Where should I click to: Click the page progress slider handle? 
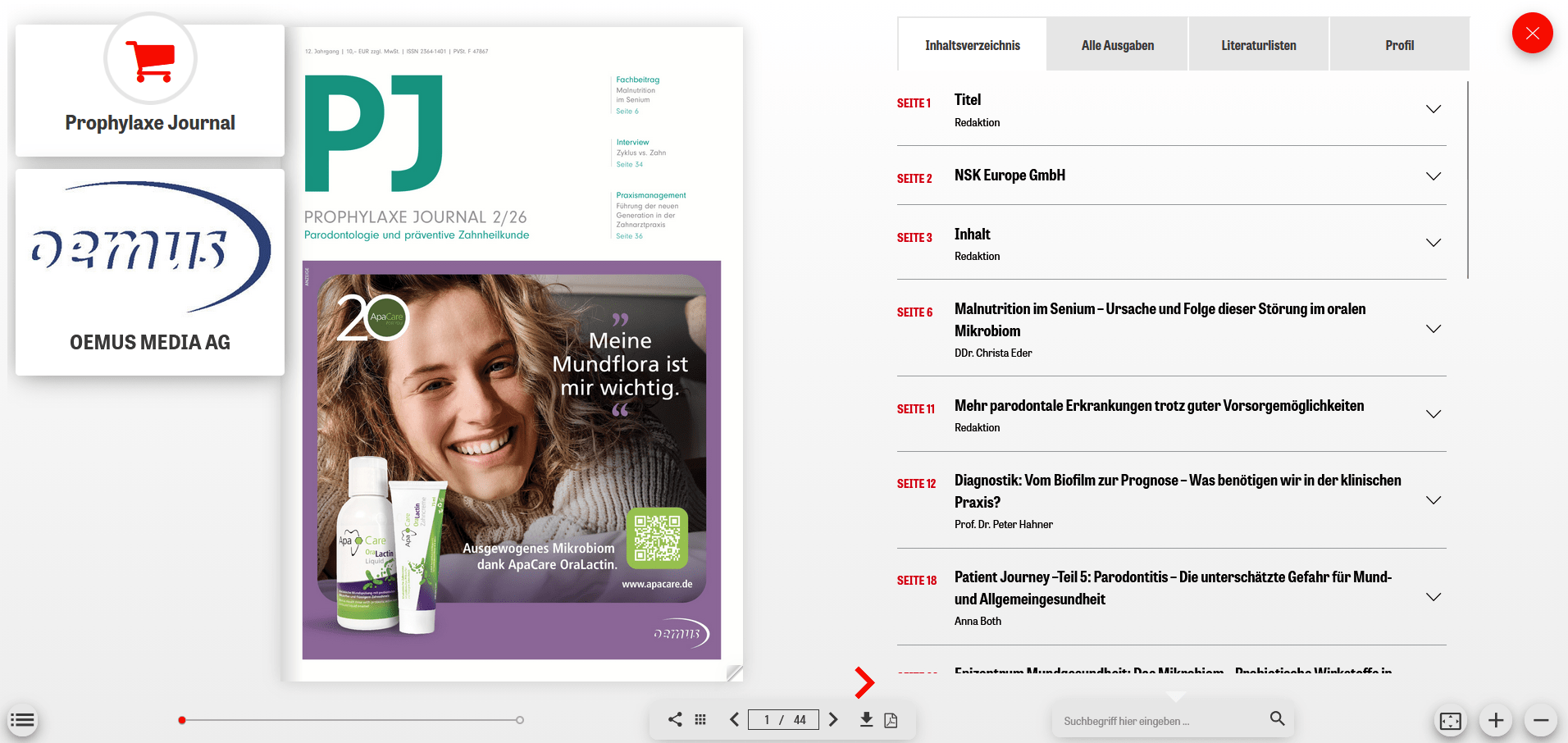point(182,720)
